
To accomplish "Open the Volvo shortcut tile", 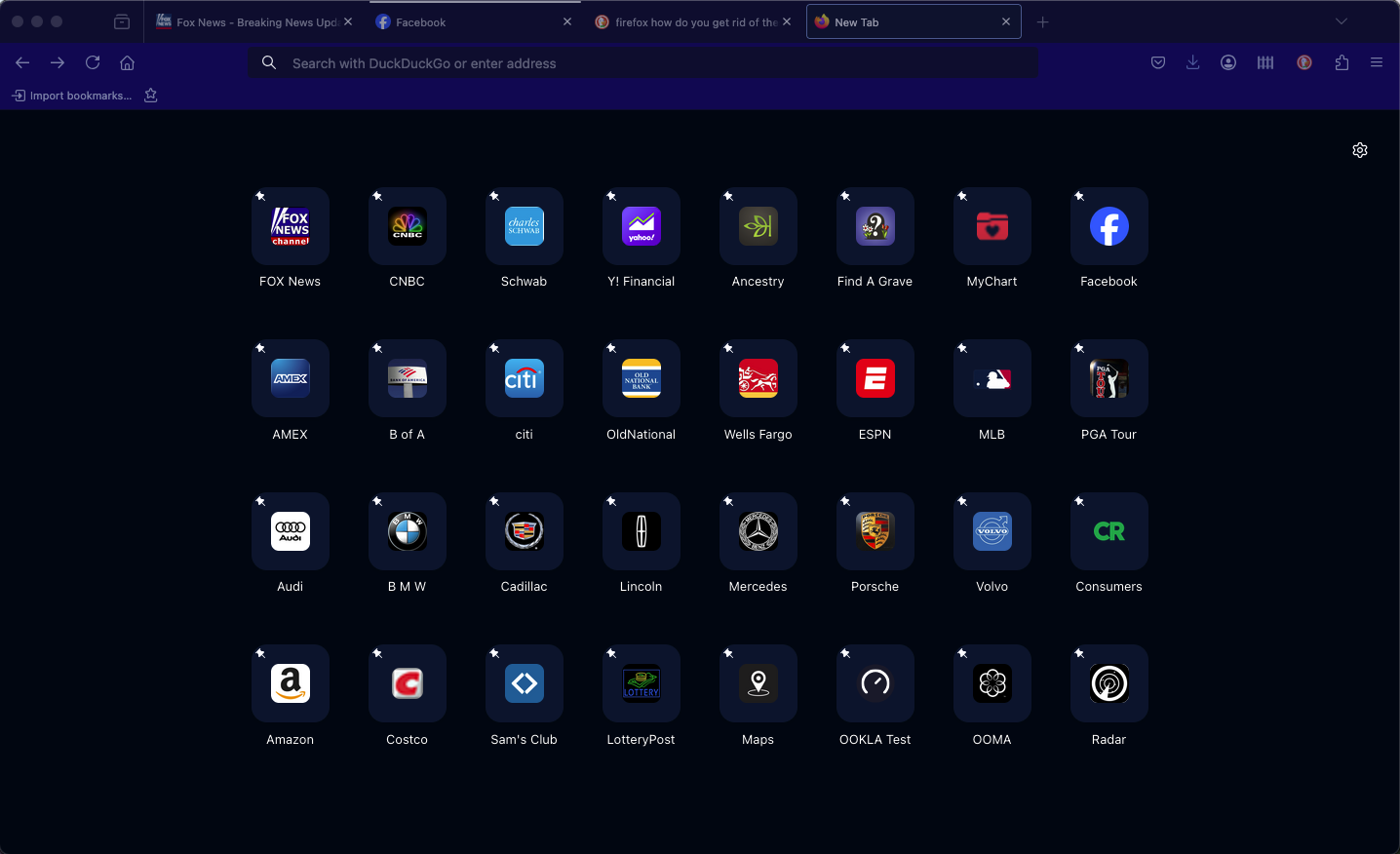I will pyautogui.click(x=992, y=531).
